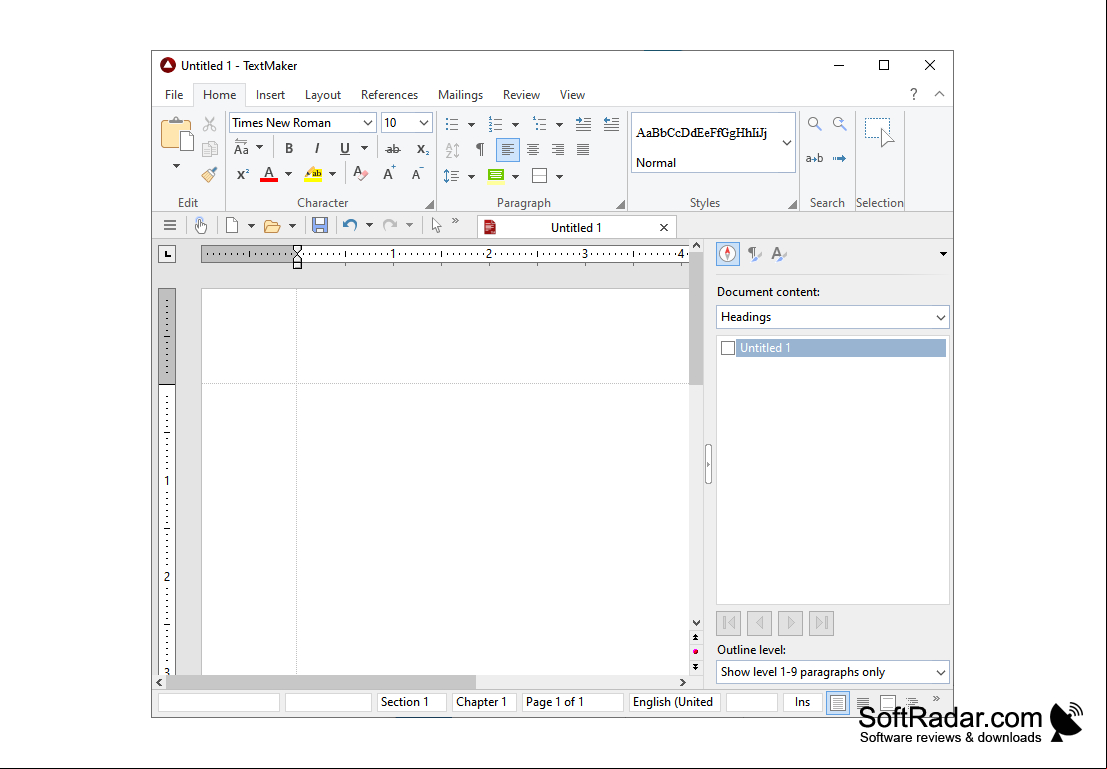Open the Search magnifier tool
The width and height of the screenshot is (1107, 769).
(x=815, y=124)
